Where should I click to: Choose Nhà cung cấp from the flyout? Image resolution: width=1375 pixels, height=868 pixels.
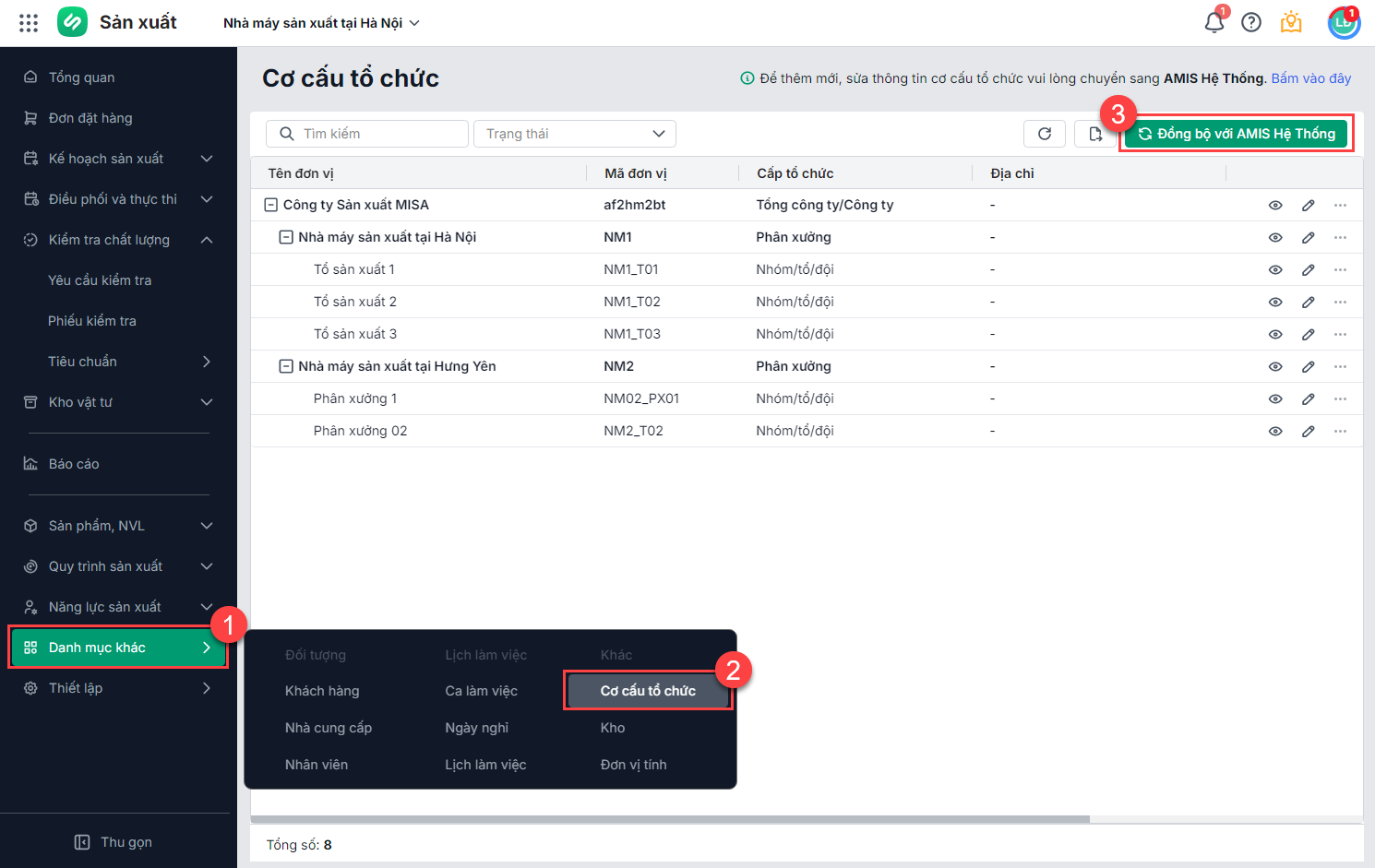pos(329,728)
